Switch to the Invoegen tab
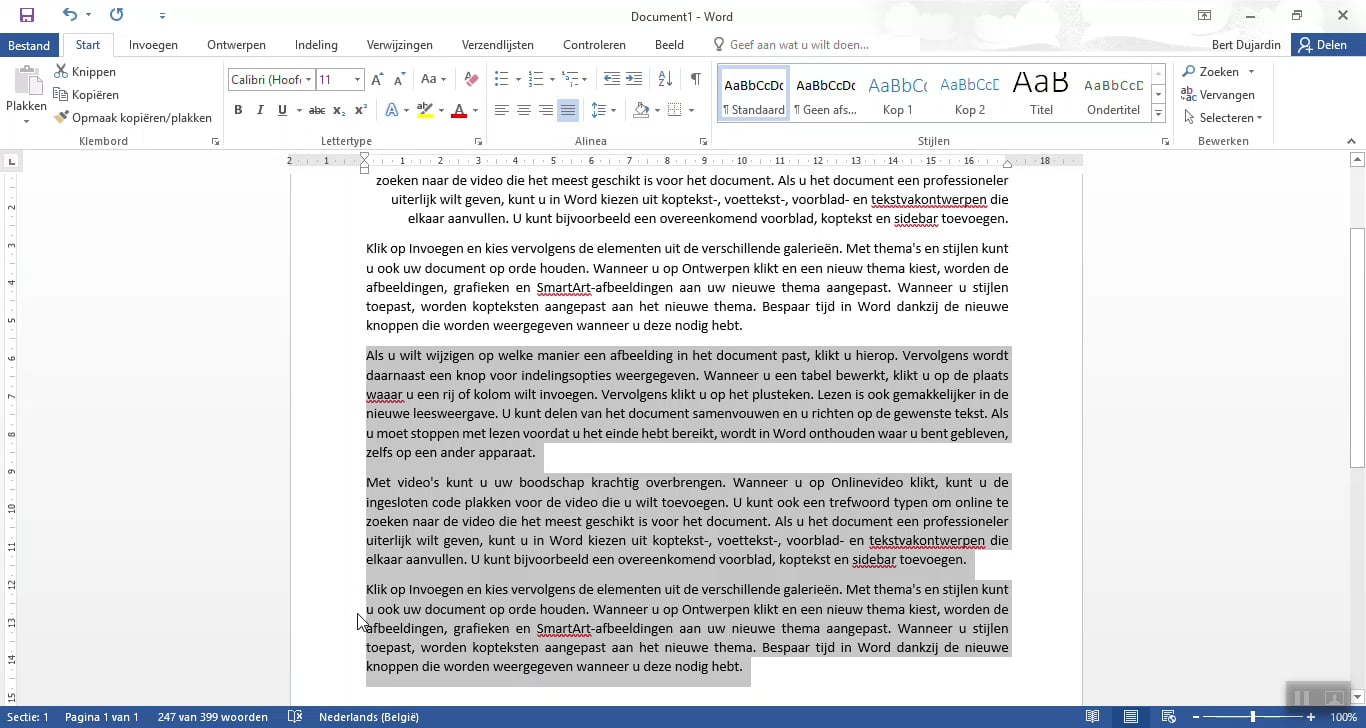The image size is (1366, 728). [153, 45]
